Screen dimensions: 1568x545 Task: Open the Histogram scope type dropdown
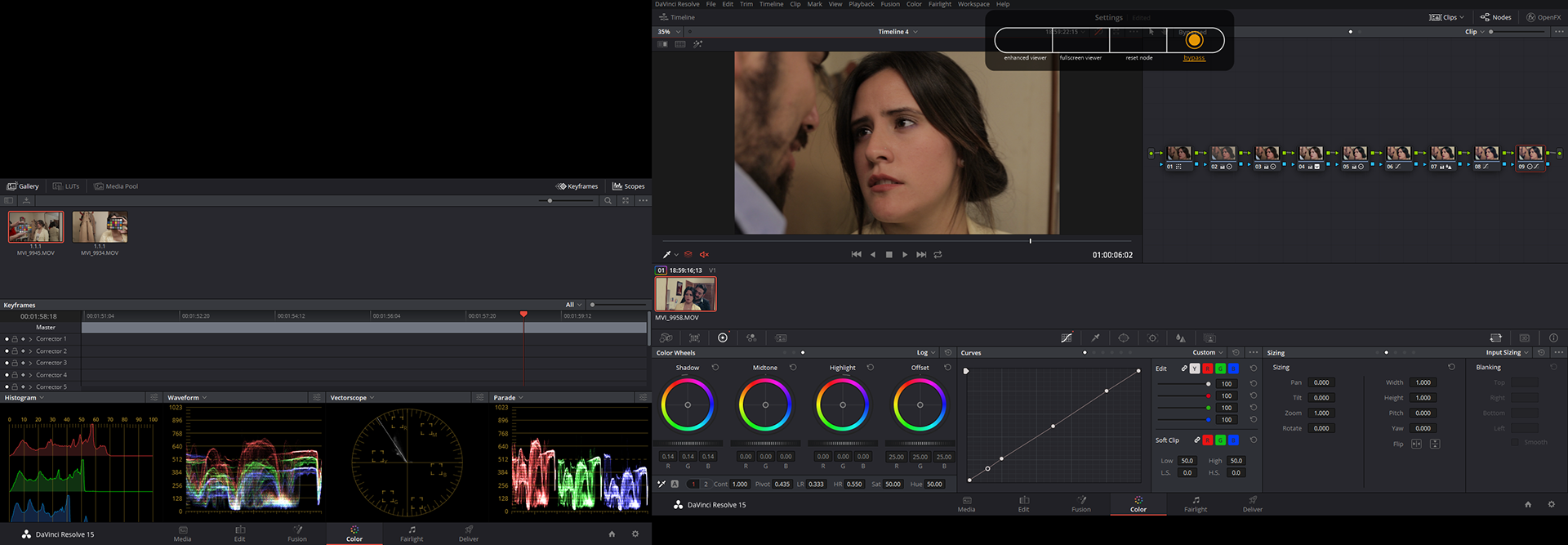pos(24,398)
